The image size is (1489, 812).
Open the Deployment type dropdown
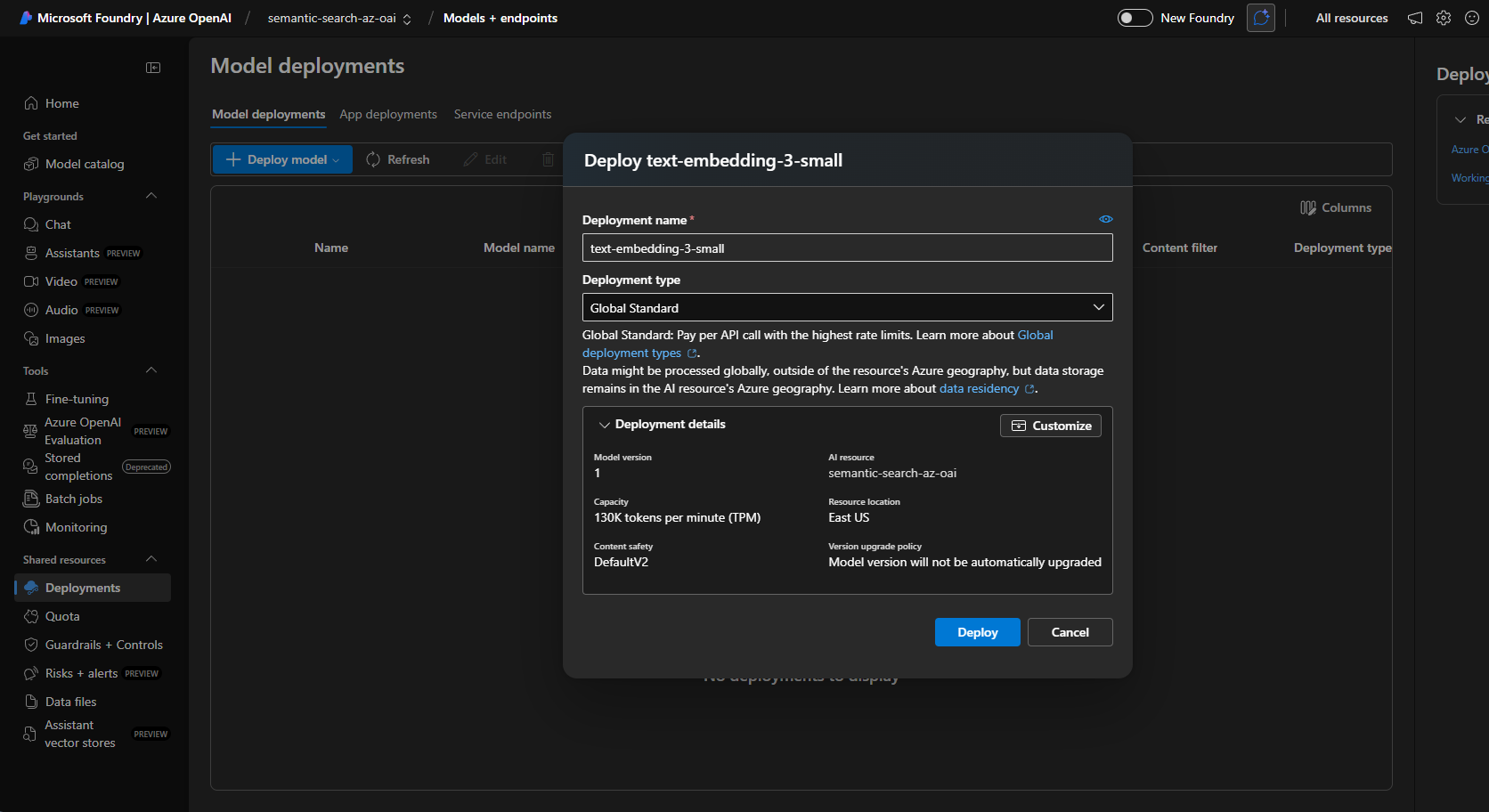click(848, 307)
